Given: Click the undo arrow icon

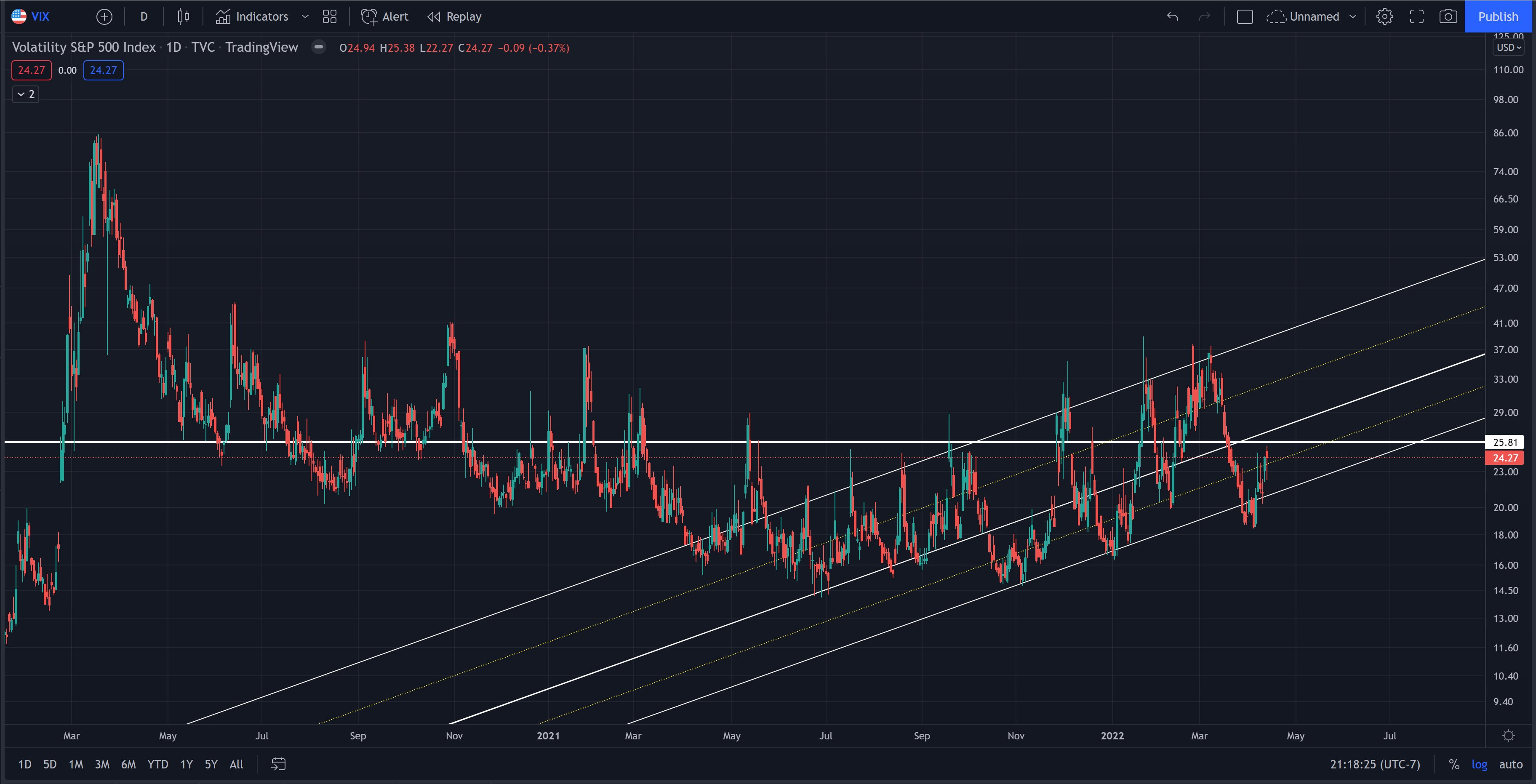Looking at the screenshot, I should coord(1172,17).
